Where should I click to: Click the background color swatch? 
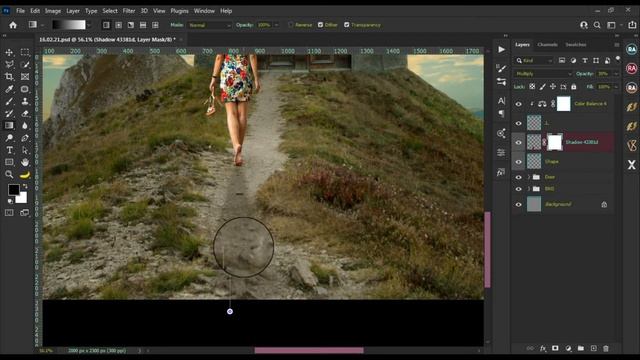pyautogui.click(x=22, y=198)
